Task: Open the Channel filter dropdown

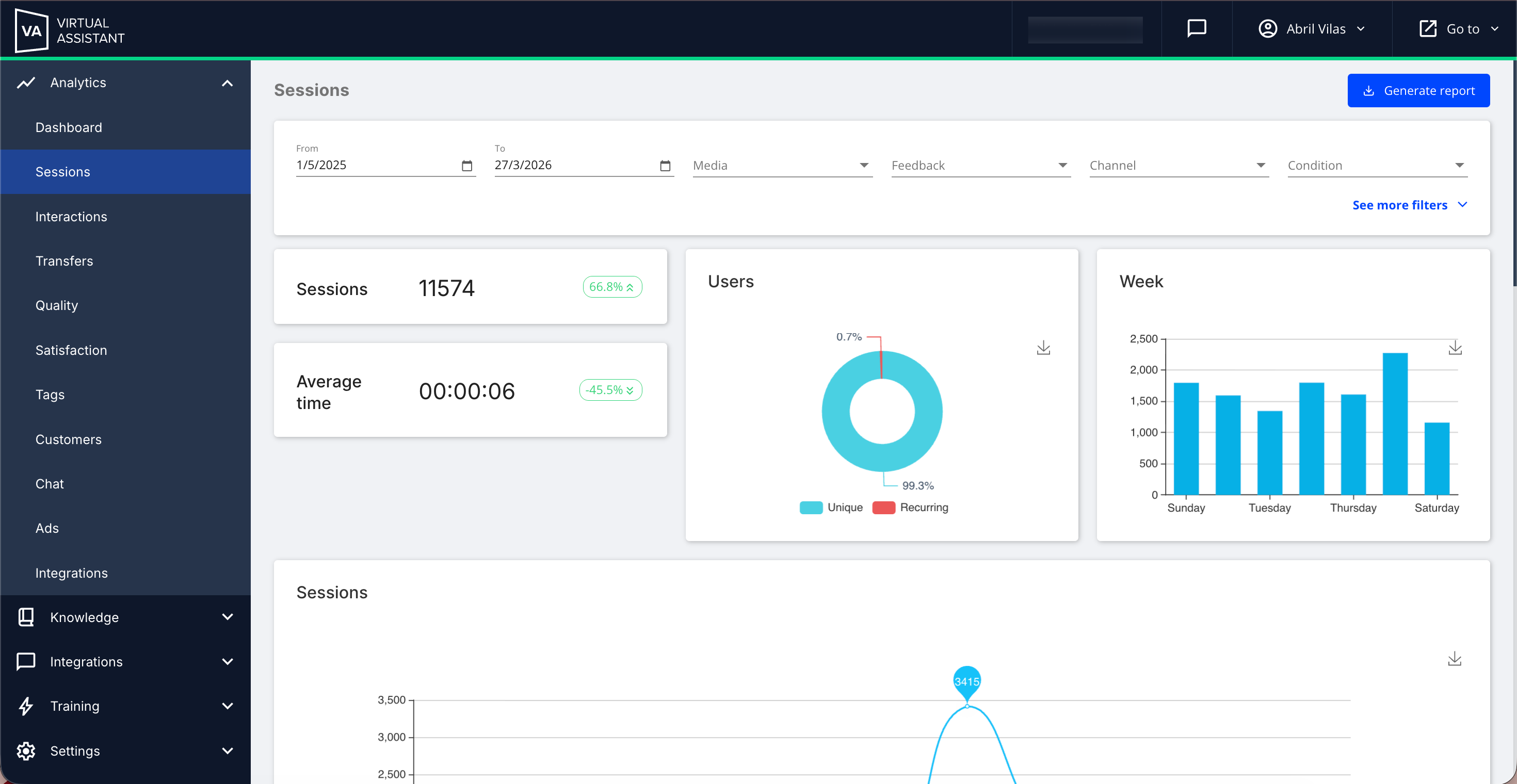Action: (x=1179, y=166)
